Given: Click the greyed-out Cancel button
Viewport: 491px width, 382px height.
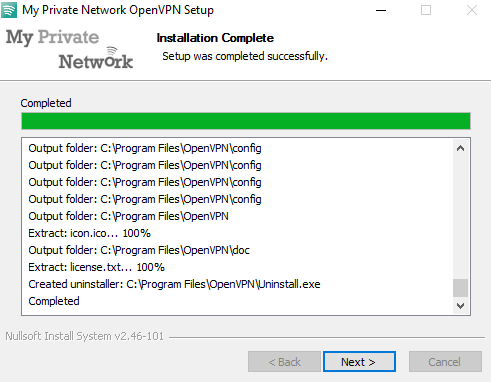Looking at the screenshot, I should 445,362.
